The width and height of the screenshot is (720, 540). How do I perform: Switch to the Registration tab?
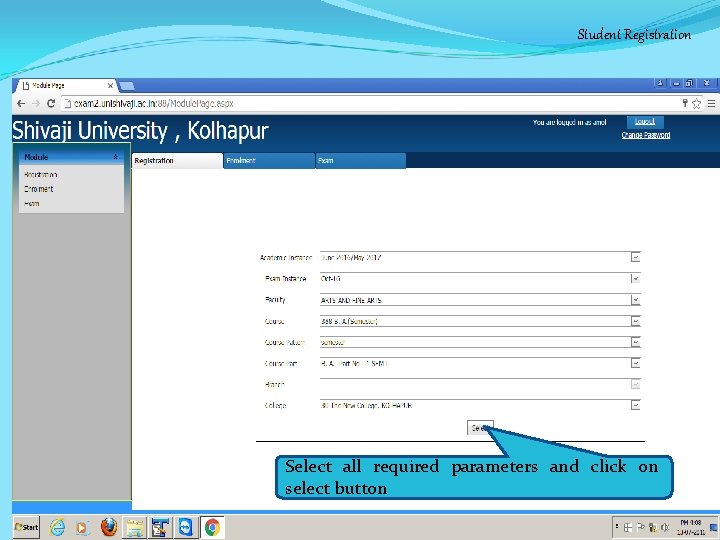coord(177,161)
